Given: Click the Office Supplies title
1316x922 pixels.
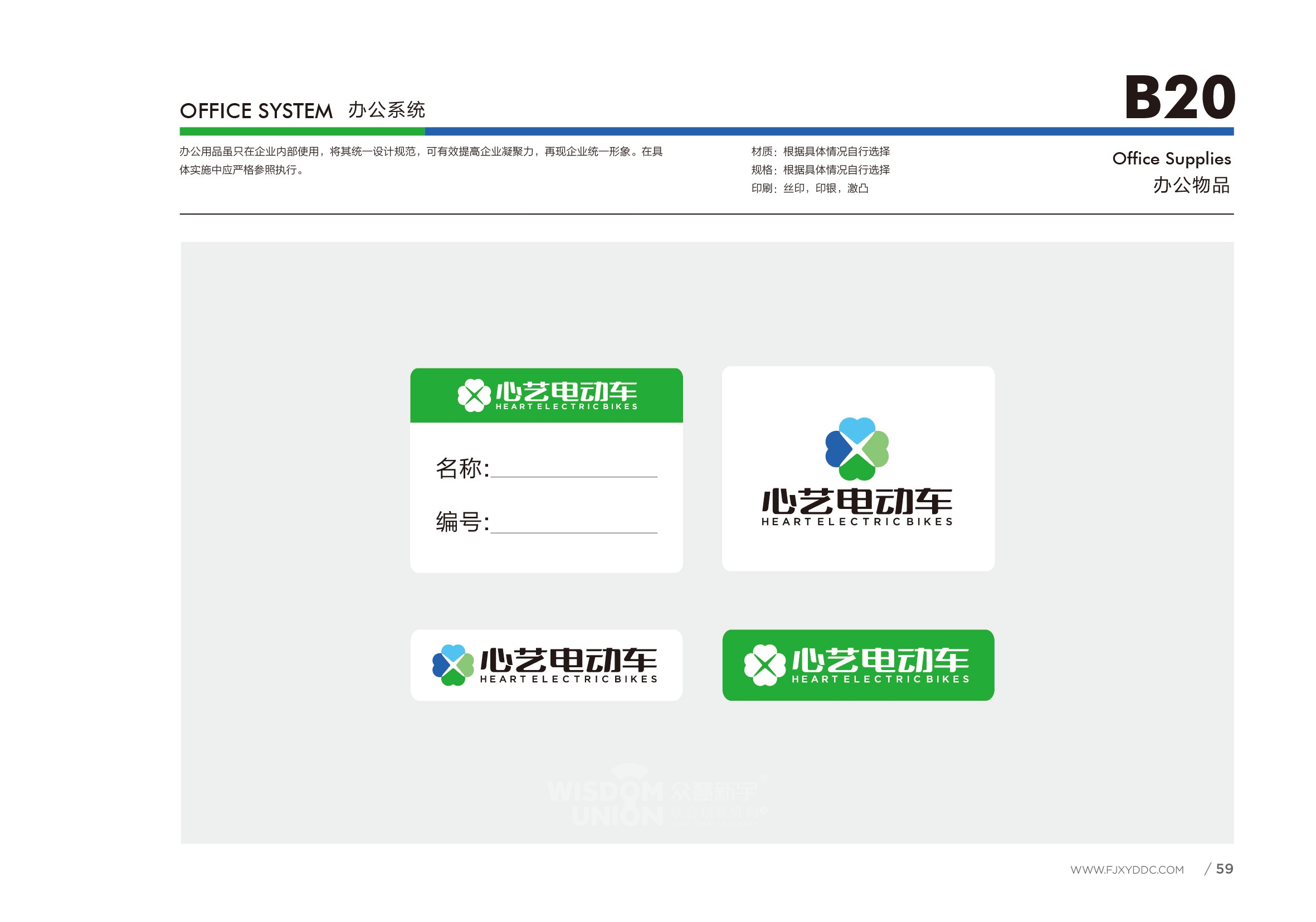Looking at the screenshot, I should coord(1172,159).
